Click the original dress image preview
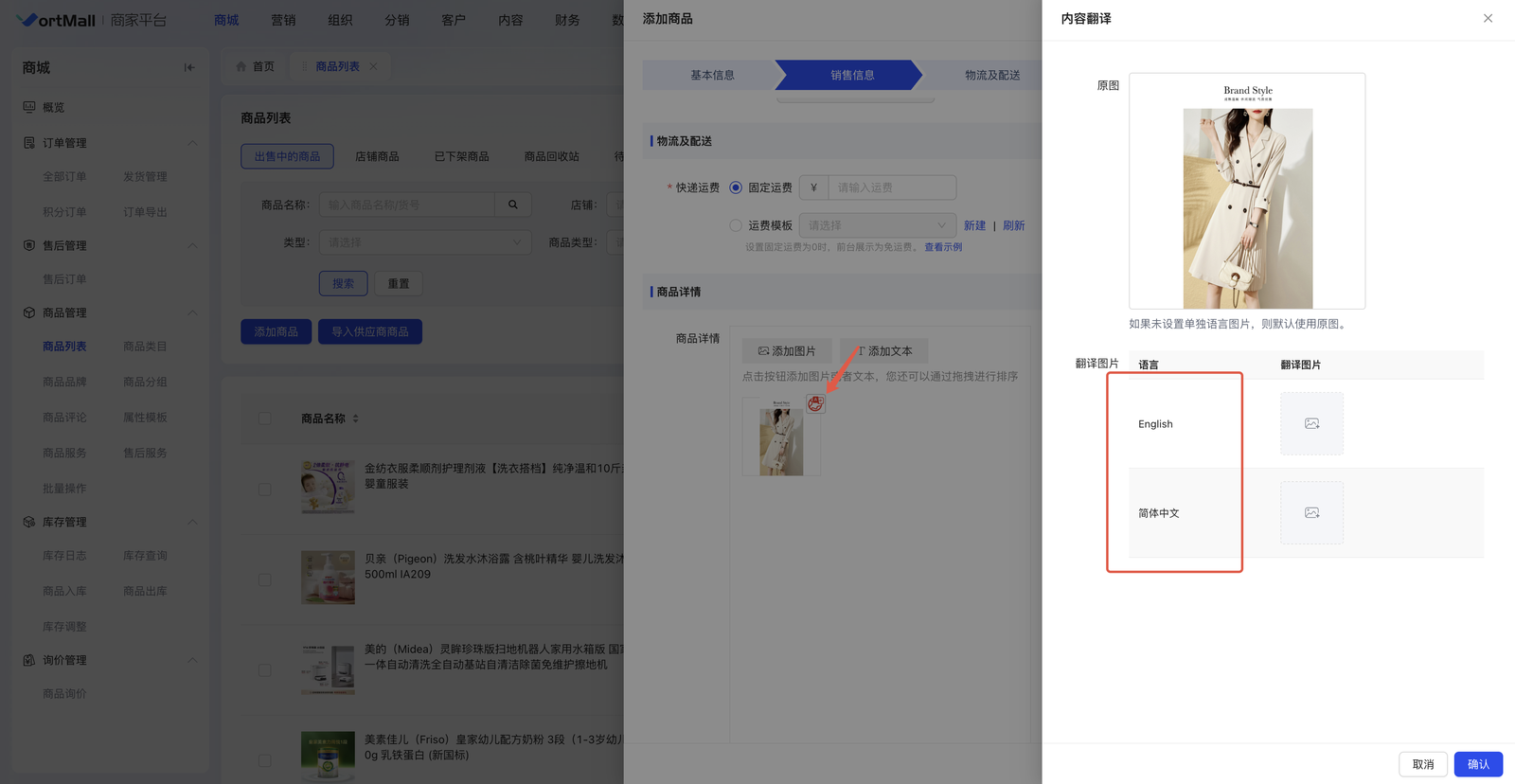 pyautogui.click(x=1247, y=191)
